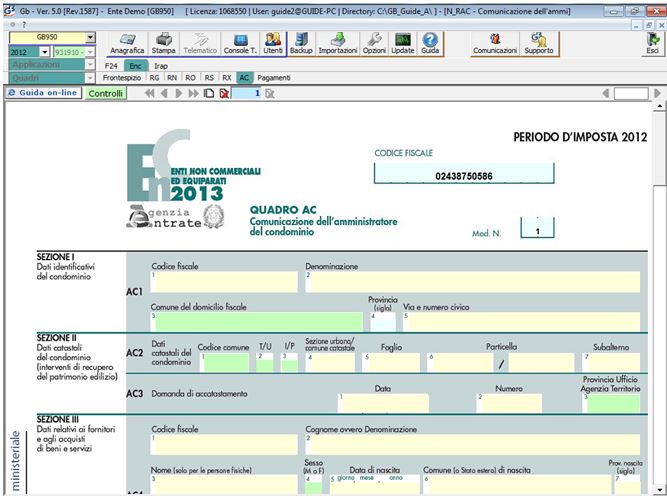Launch Console T. from the toolbar

point(240,44)
